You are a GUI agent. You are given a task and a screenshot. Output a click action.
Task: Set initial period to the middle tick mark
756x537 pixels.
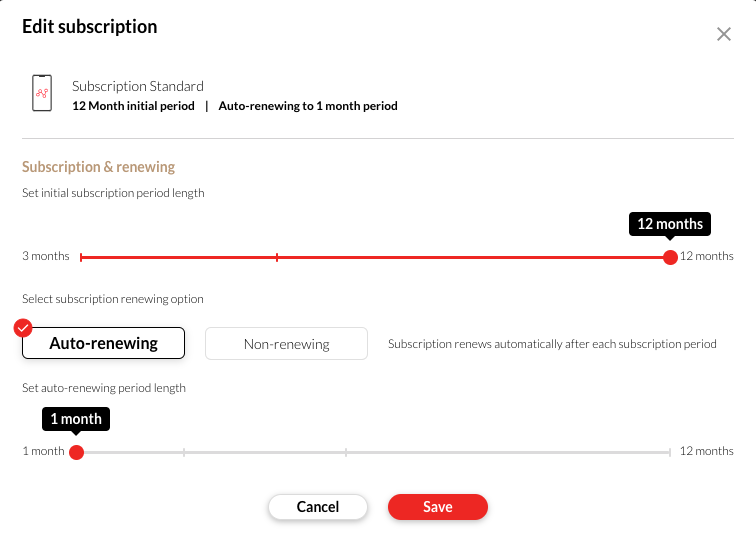277,257
